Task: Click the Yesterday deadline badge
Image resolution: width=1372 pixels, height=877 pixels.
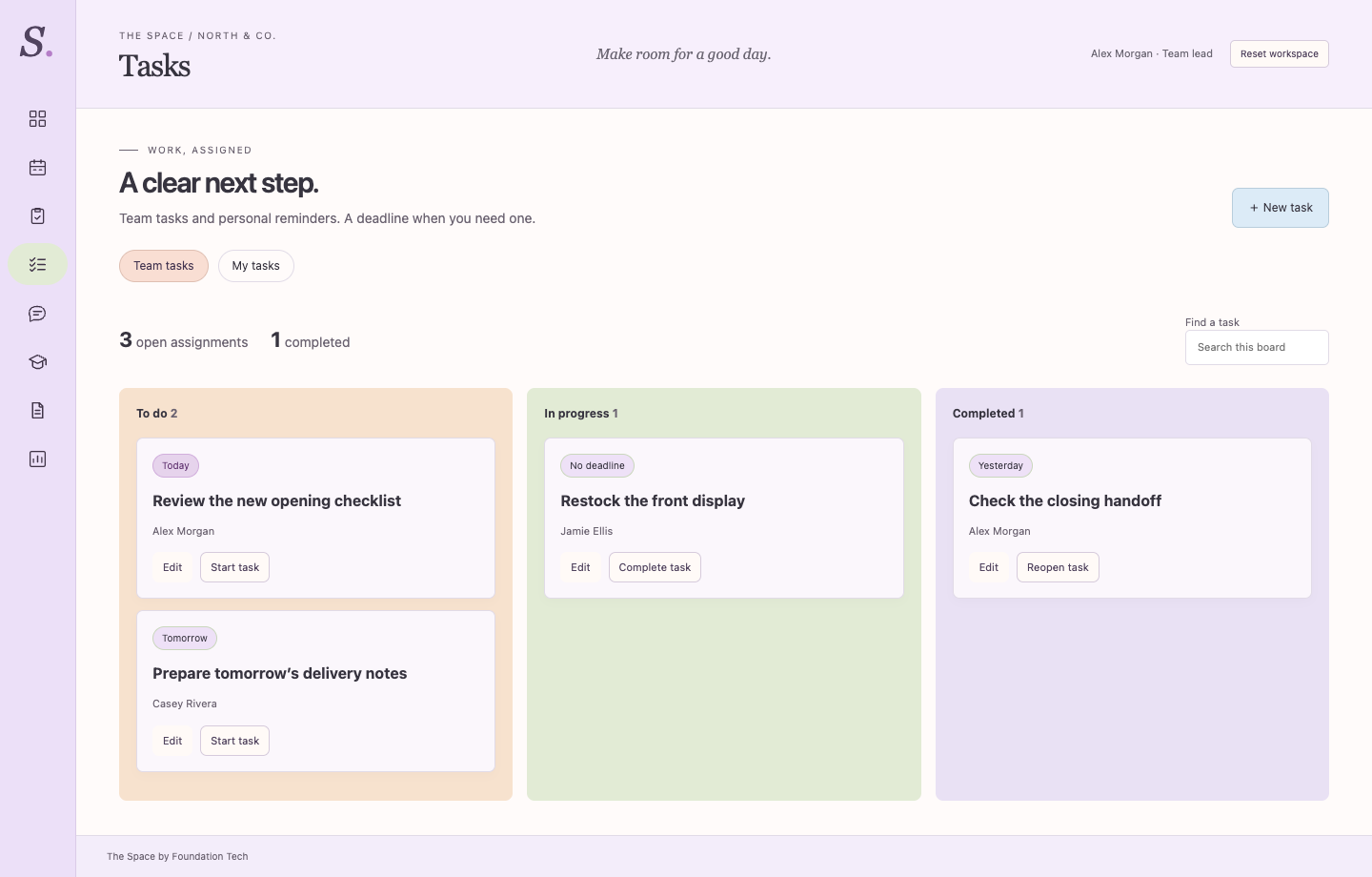Action: pyautogui.click(x=1000, y=466)
